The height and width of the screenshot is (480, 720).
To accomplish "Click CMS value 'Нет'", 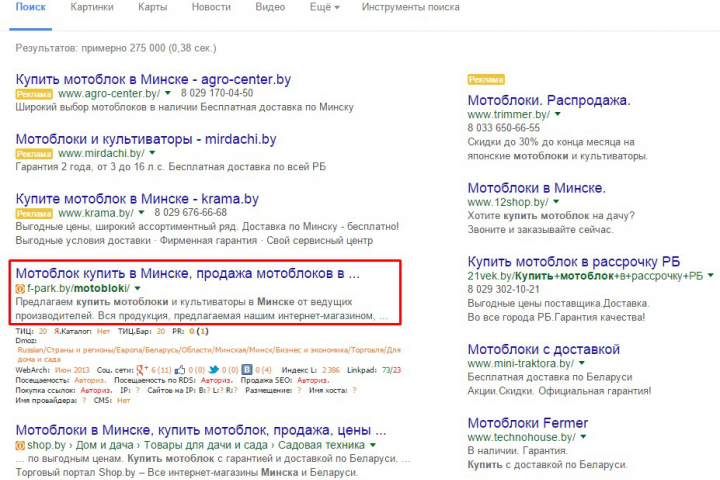I will [x=124, y=401].
